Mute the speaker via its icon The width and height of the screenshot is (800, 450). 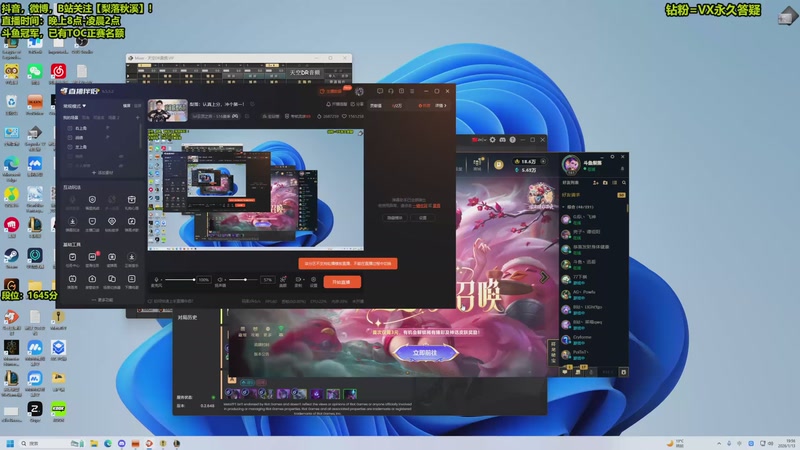(x=220, y=280)
